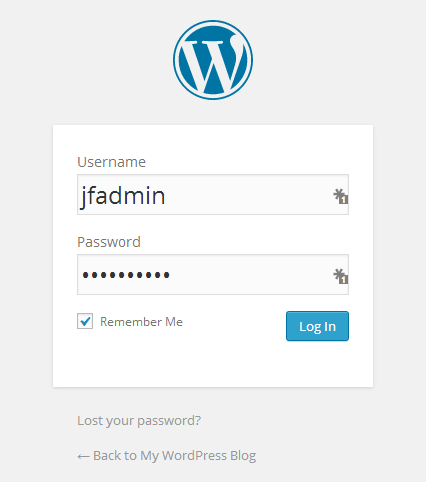Image resolution: width=426 pixels, height=482 pixels.
Task: Place cursor in the jfadmin username text
Action: [123, 196]
